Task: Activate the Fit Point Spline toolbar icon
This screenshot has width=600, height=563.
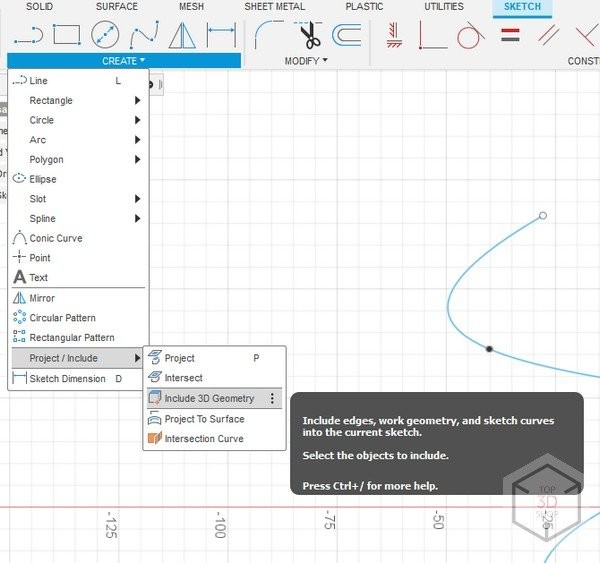Action: point(145,36)
